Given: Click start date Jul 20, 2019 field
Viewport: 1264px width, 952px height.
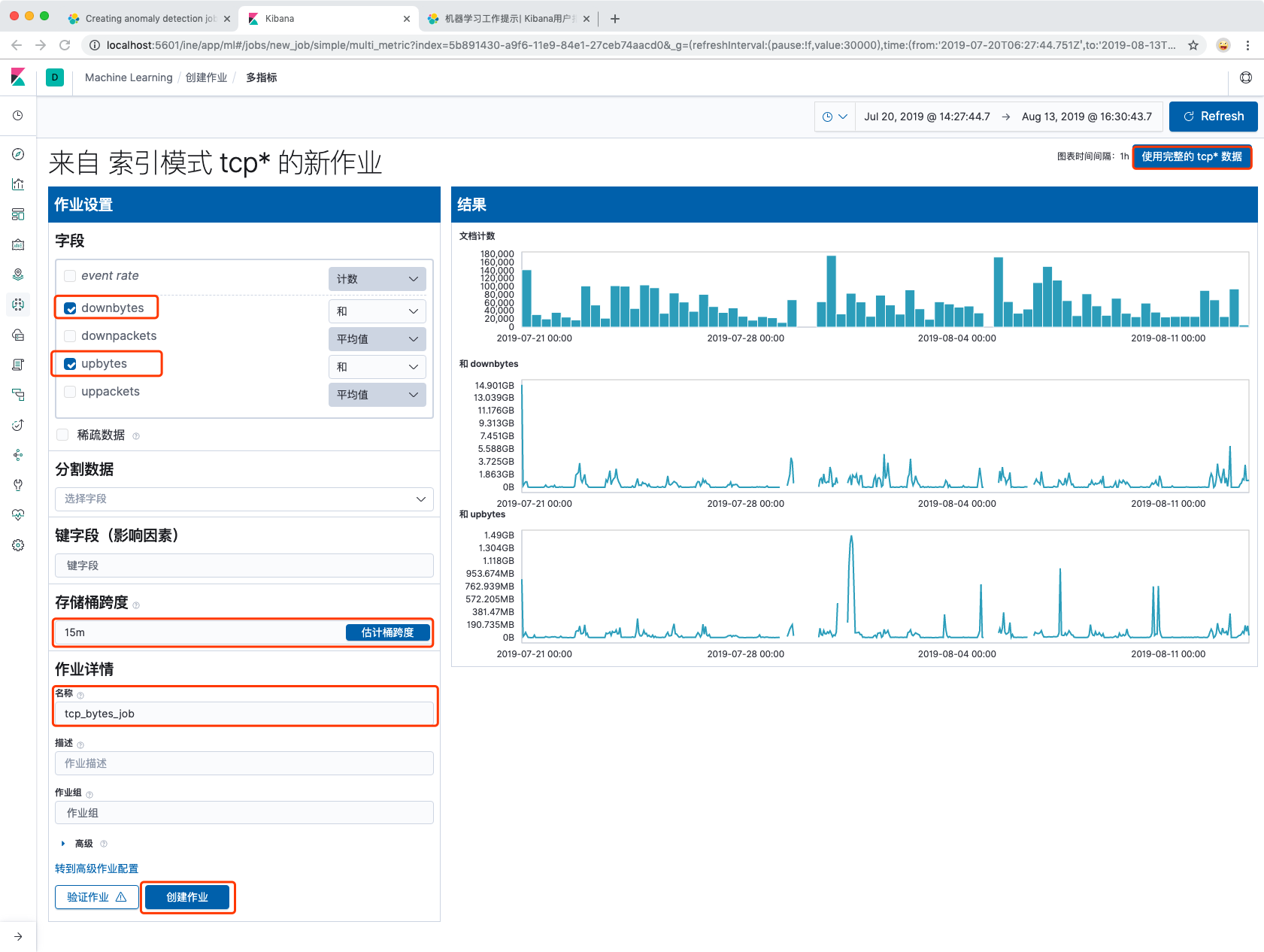Looking at the screenshot, I should 926,117.
